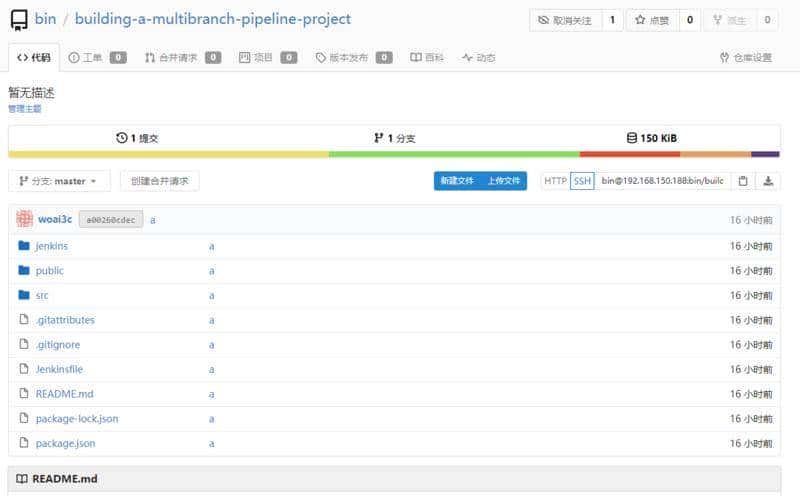Click the README.md book icon header
The image size is (800, 496).
click(21, 479)
